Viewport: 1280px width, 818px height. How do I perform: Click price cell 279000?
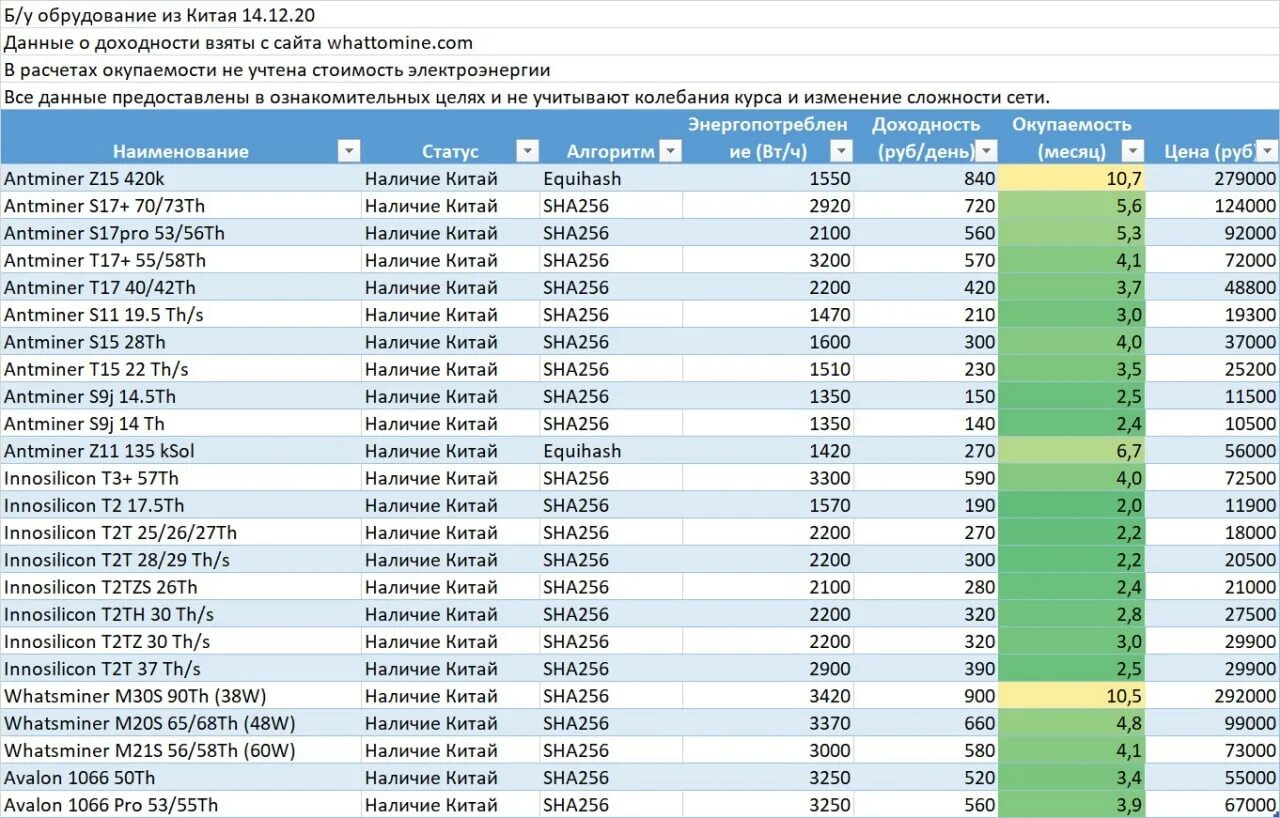[1213, 178]
